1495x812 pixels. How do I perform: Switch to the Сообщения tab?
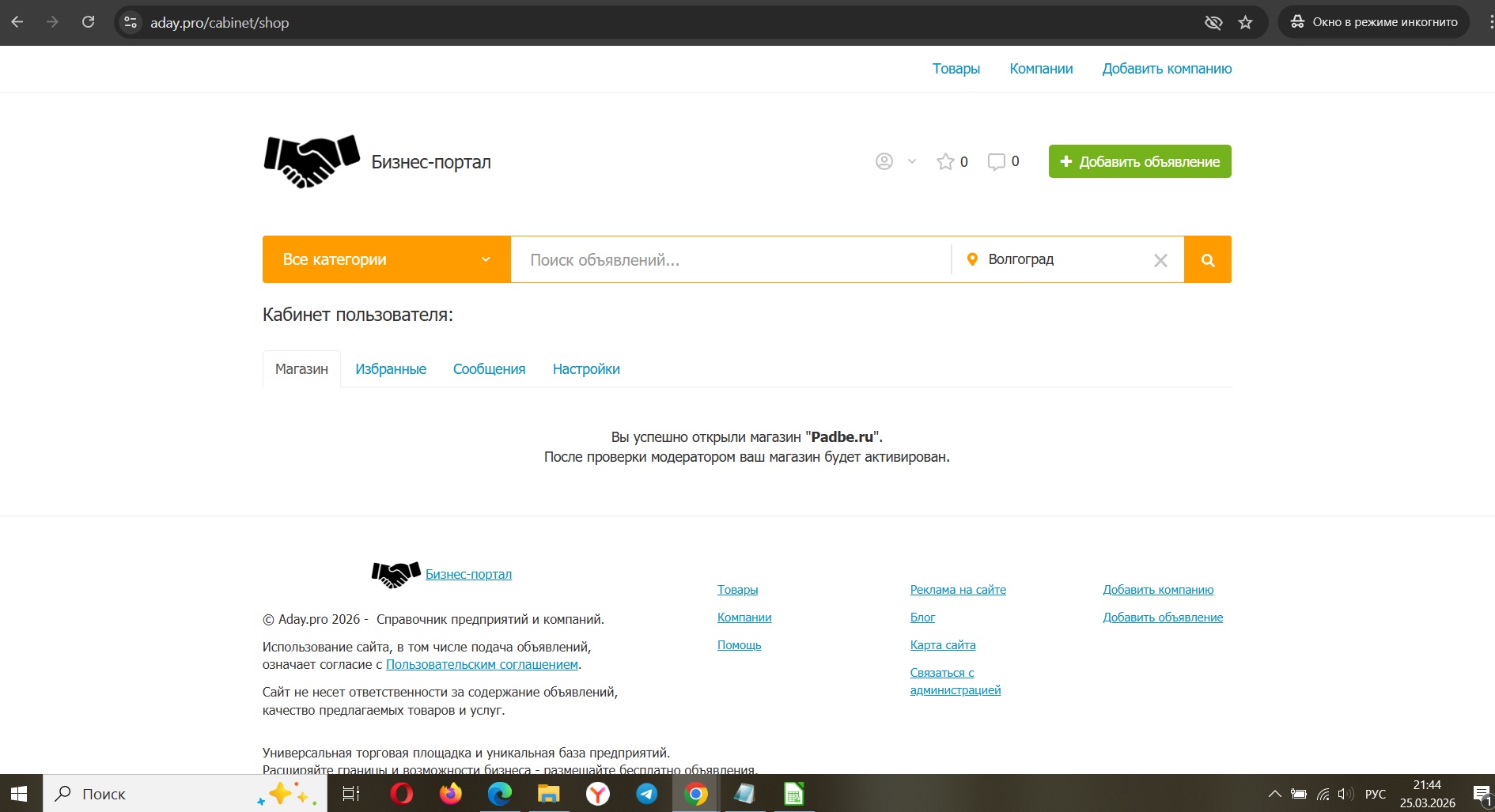click(489, 369)
